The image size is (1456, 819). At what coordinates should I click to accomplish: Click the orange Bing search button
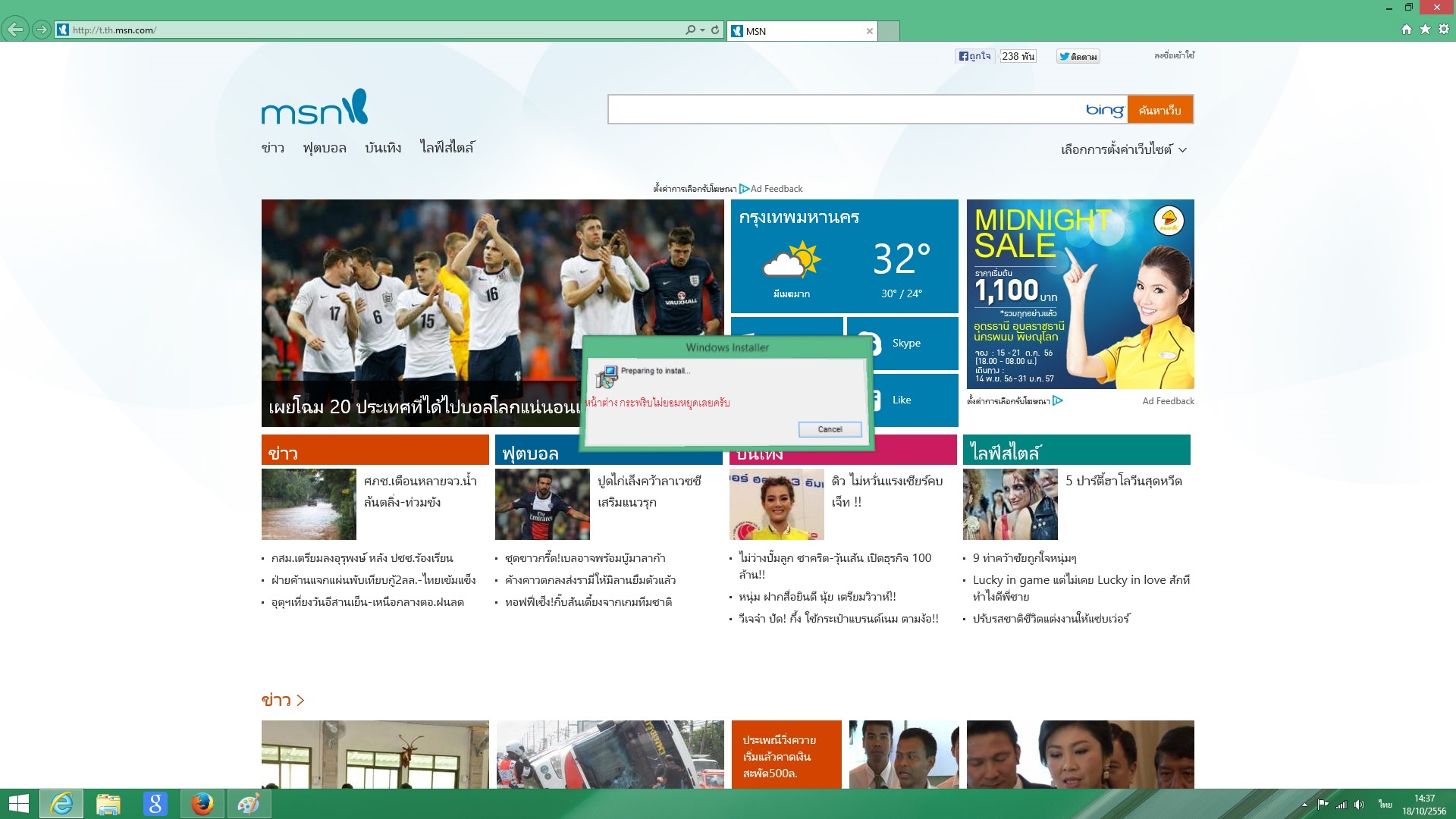click(1159, 110)
